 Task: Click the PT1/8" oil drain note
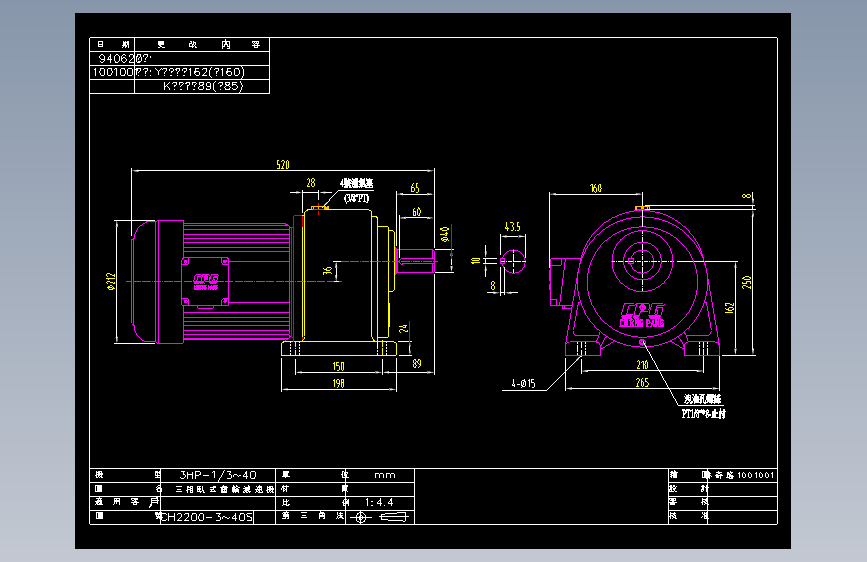703,413
